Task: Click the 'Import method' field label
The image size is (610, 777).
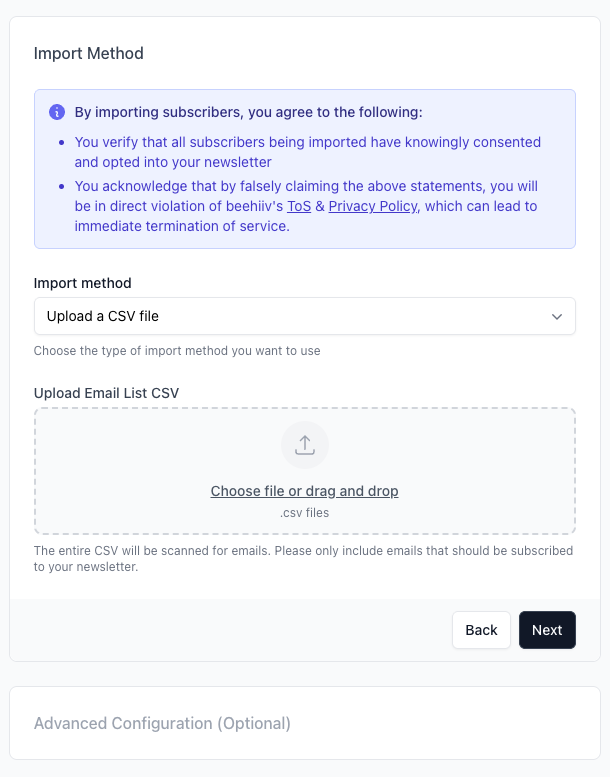Action: (x=82, y=283)
